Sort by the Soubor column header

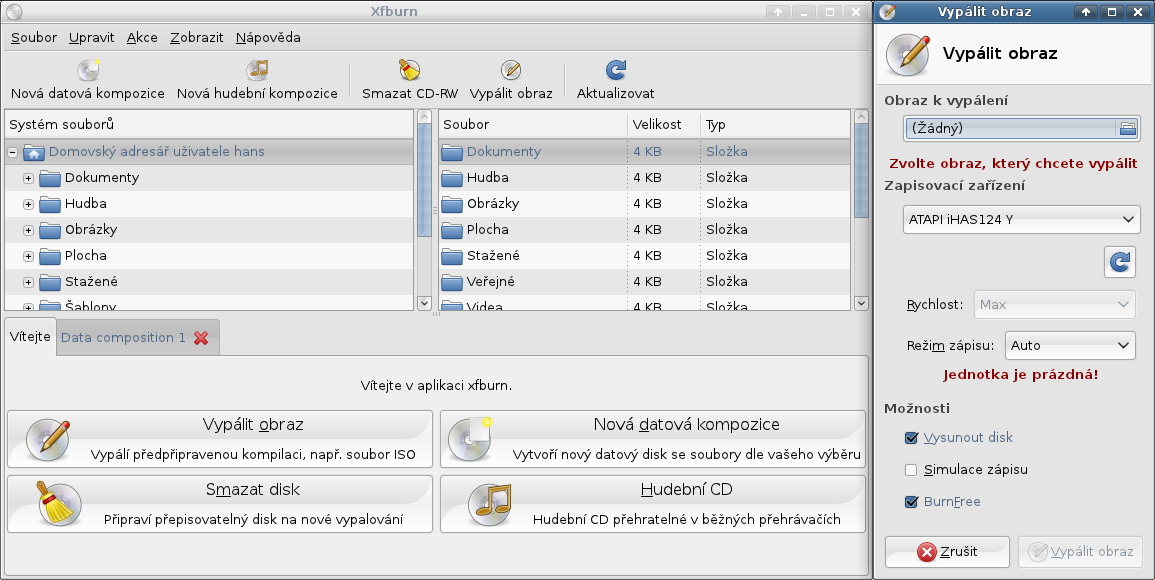[x=533, y=125]
